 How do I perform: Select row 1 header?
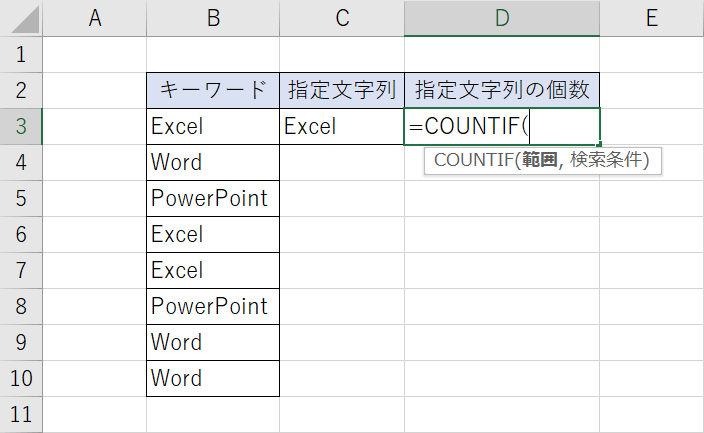[21, 55]
